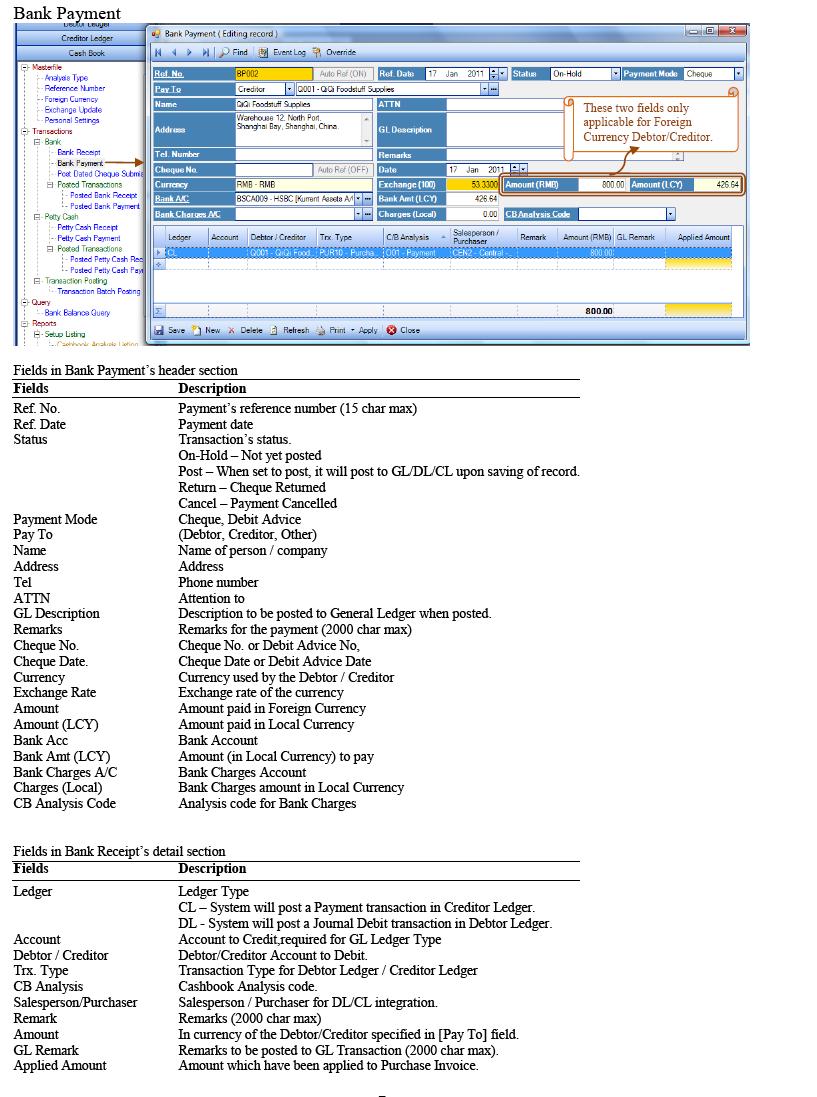Go to the first record using navigation arrow
This screenshot has height=1097, width=817.
[158, 52]
